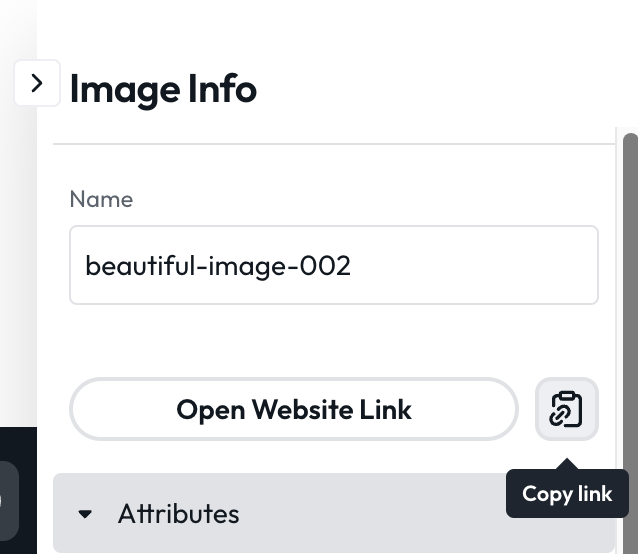The height and width of the screenshot is (554, 638).
Task: Click the right-pointing chevron beside Image Info
Action: [x=37, y=83]
